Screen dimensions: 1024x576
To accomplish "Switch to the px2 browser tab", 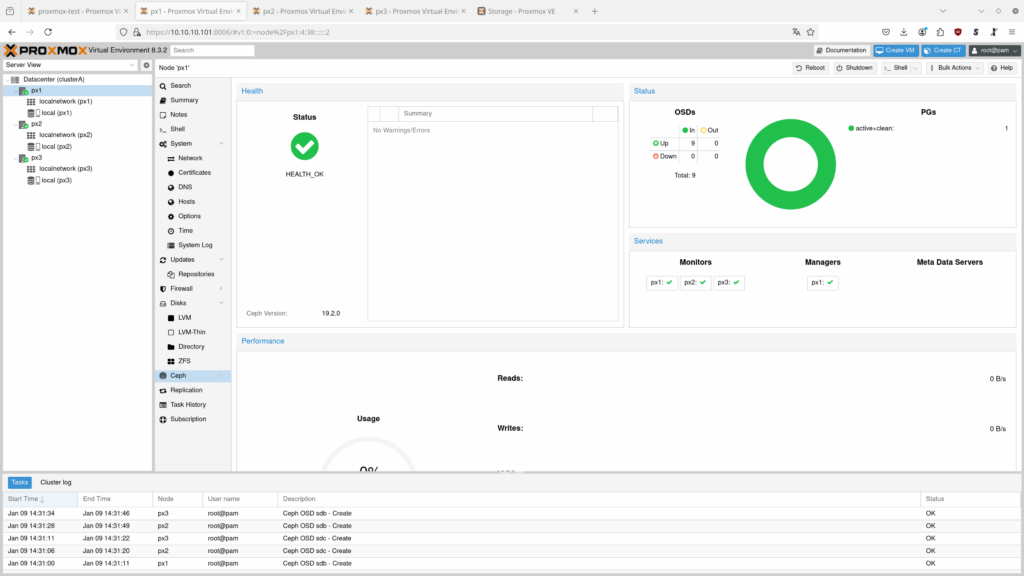I will (x=303, y=11).
